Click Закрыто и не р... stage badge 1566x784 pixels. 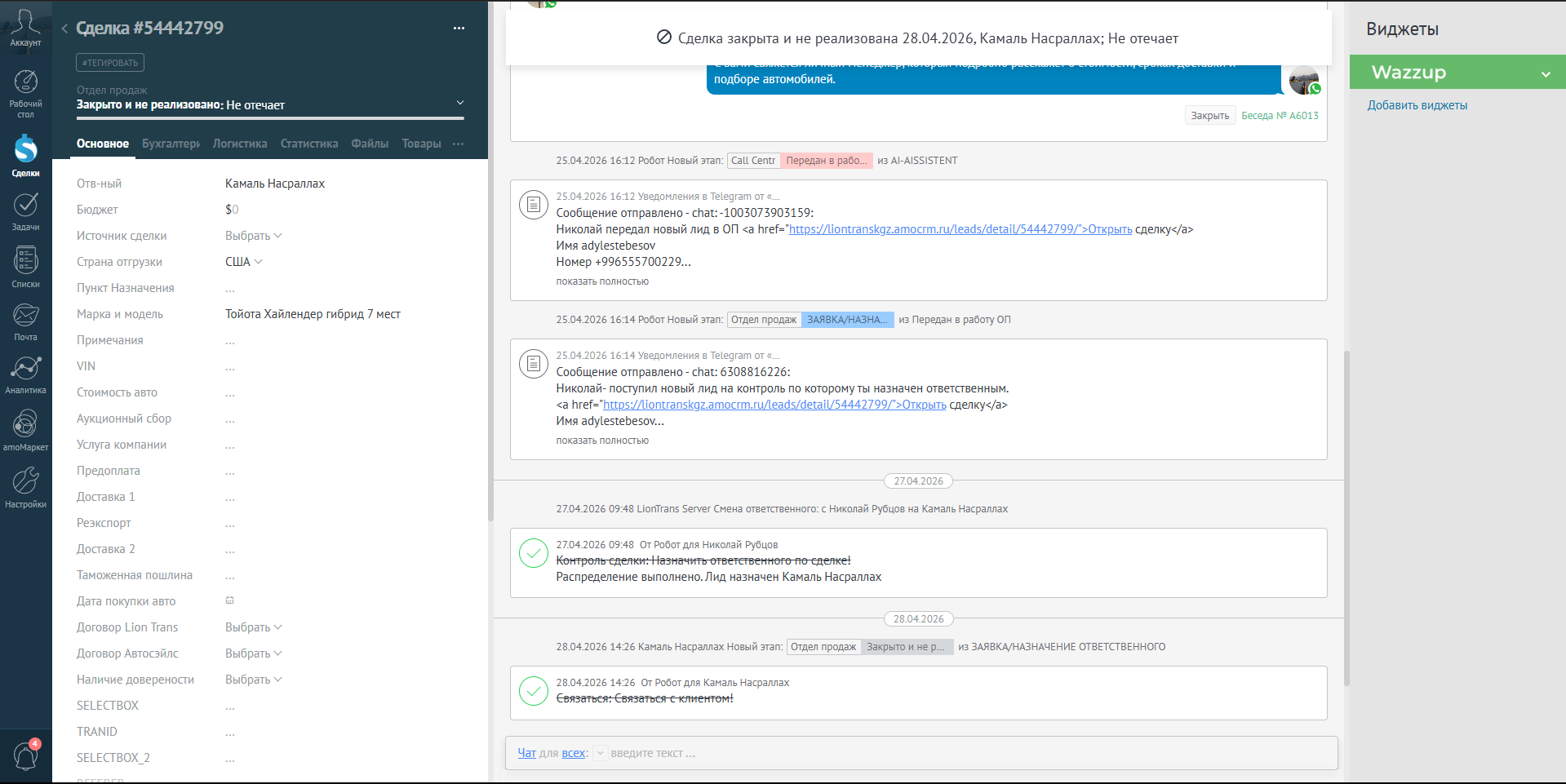click(x=906, y=647)
